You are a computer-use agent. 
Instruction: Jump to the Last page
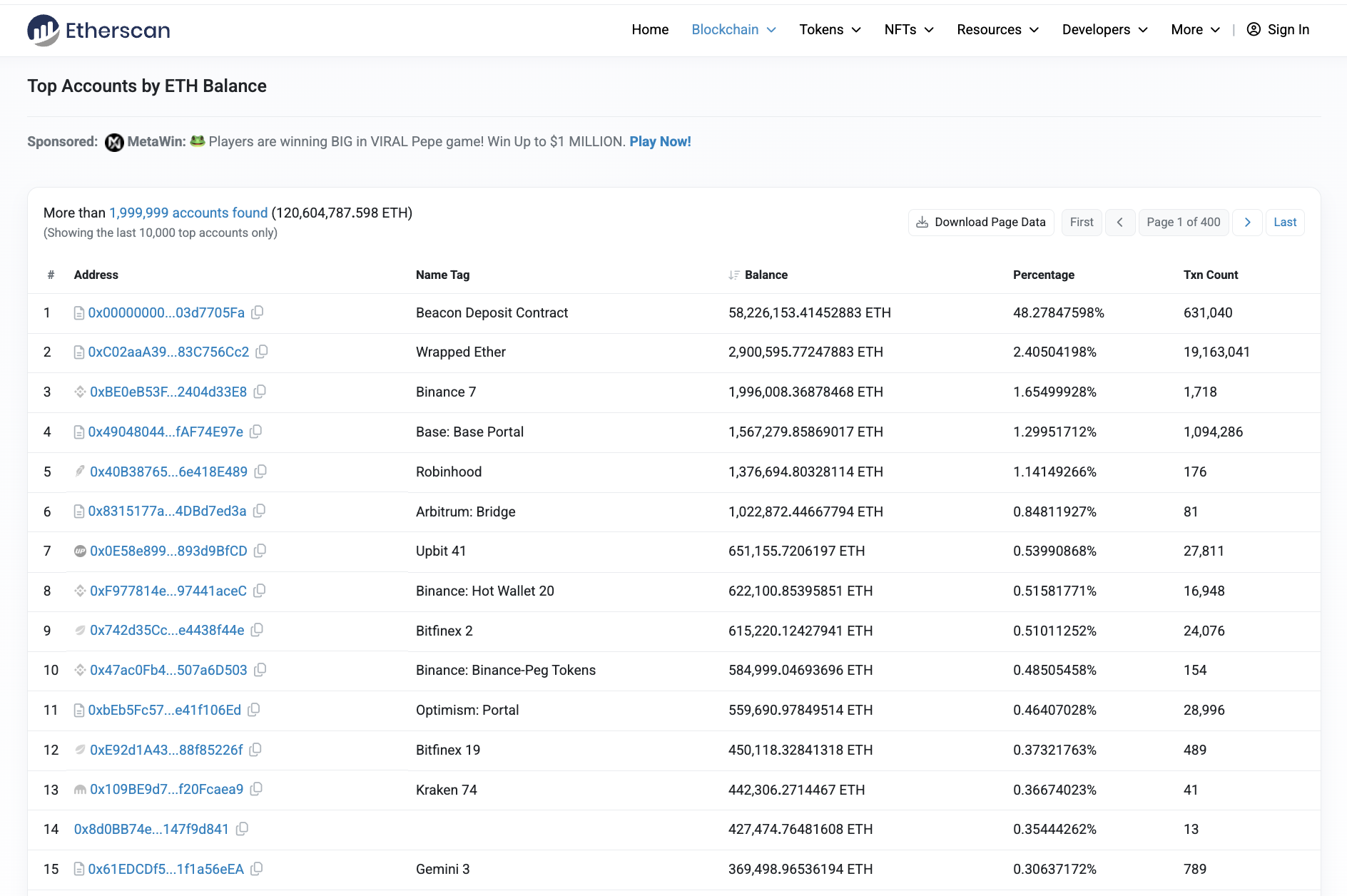coord(1284,222)
